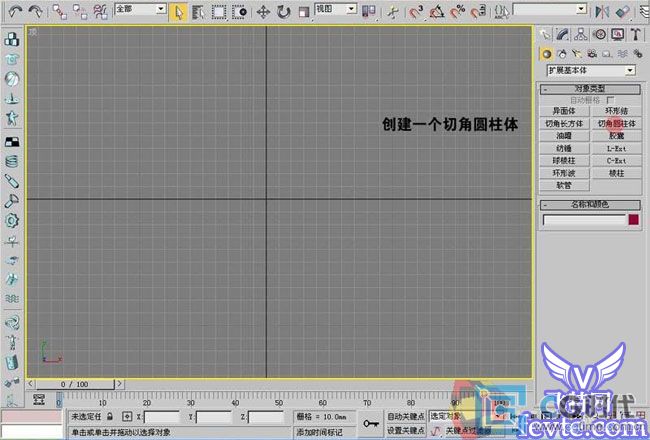Click the 软管 object button
Screen dimensions: 650x440
click(x=564, y=185)
